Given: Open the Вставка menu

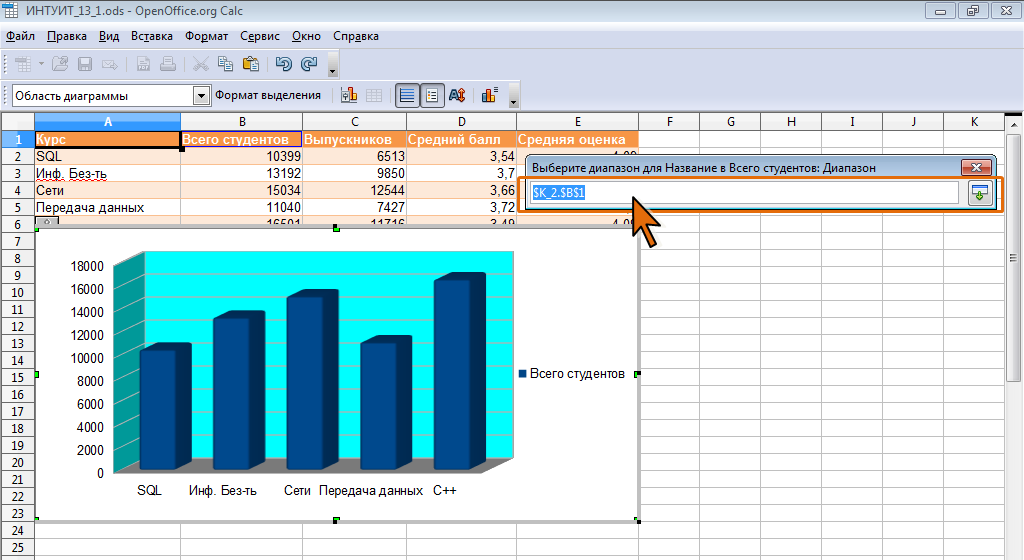Looking at the screenshot, I should (152, 36).
